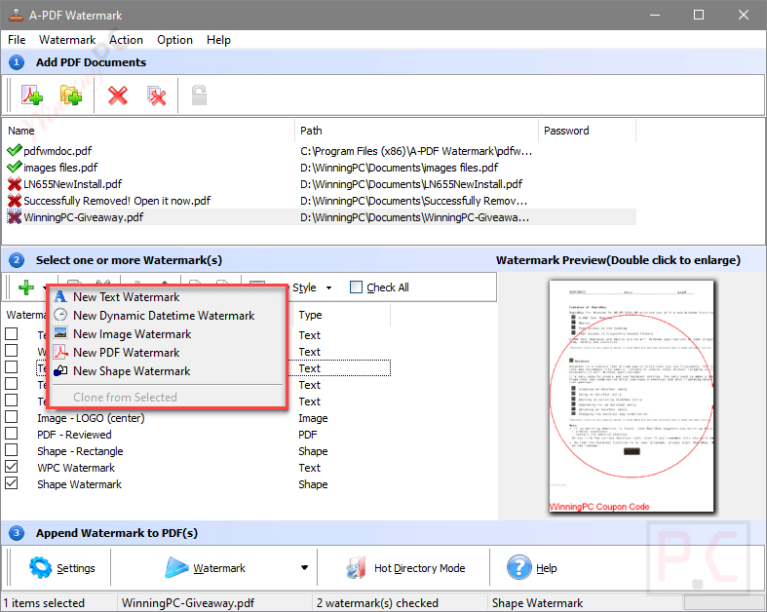Click the A-PDF Watermark title bar app icon
The height and width of the screenshot is (612, 767).
tap(16, 15)
